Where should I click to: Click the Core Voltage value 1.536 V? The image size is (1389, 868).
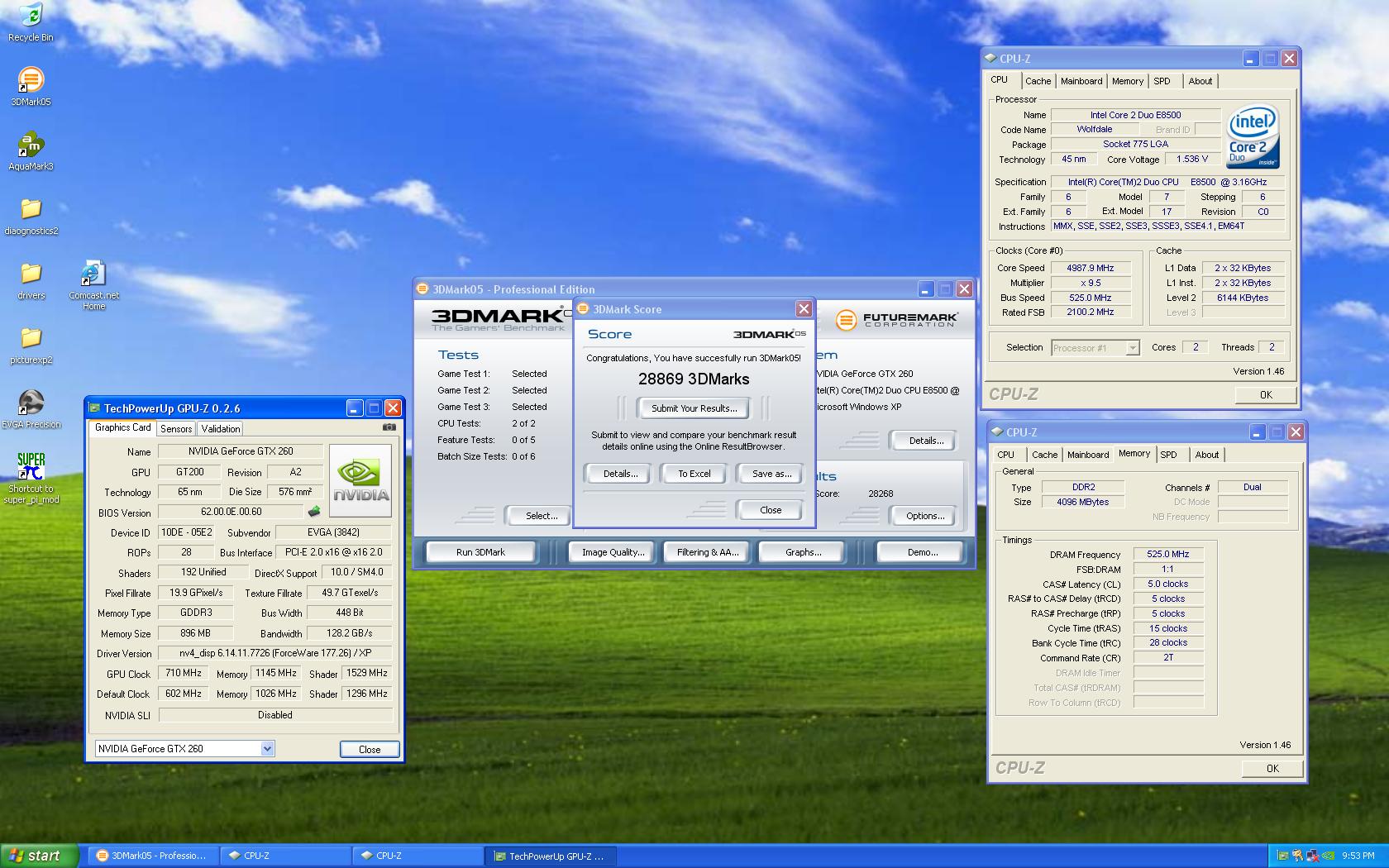pyautogui.click(x=1192, y=159)
